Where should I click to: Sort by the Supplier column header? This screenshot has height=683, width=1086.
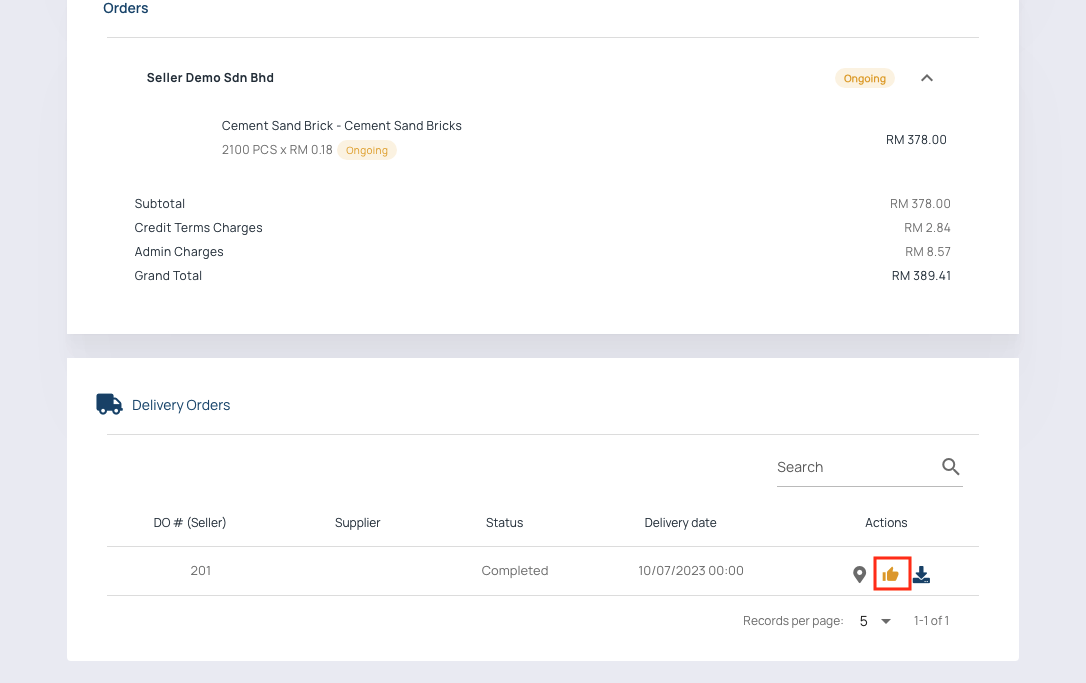(x=357, y=523)
